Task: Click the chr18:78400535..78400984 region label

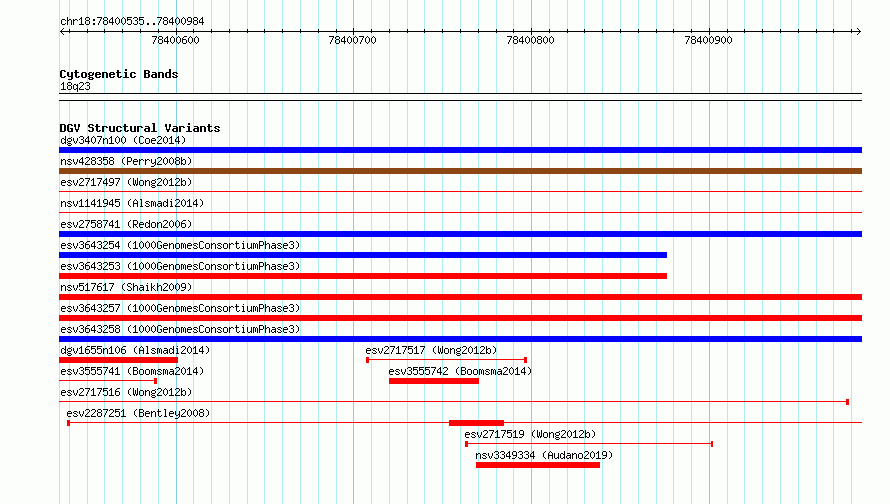Action: 132,21
